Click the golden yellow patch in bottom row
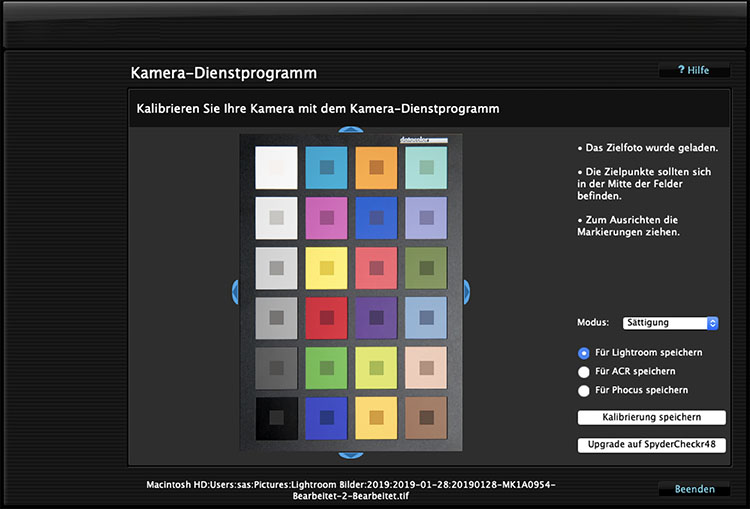 (376, 418)
